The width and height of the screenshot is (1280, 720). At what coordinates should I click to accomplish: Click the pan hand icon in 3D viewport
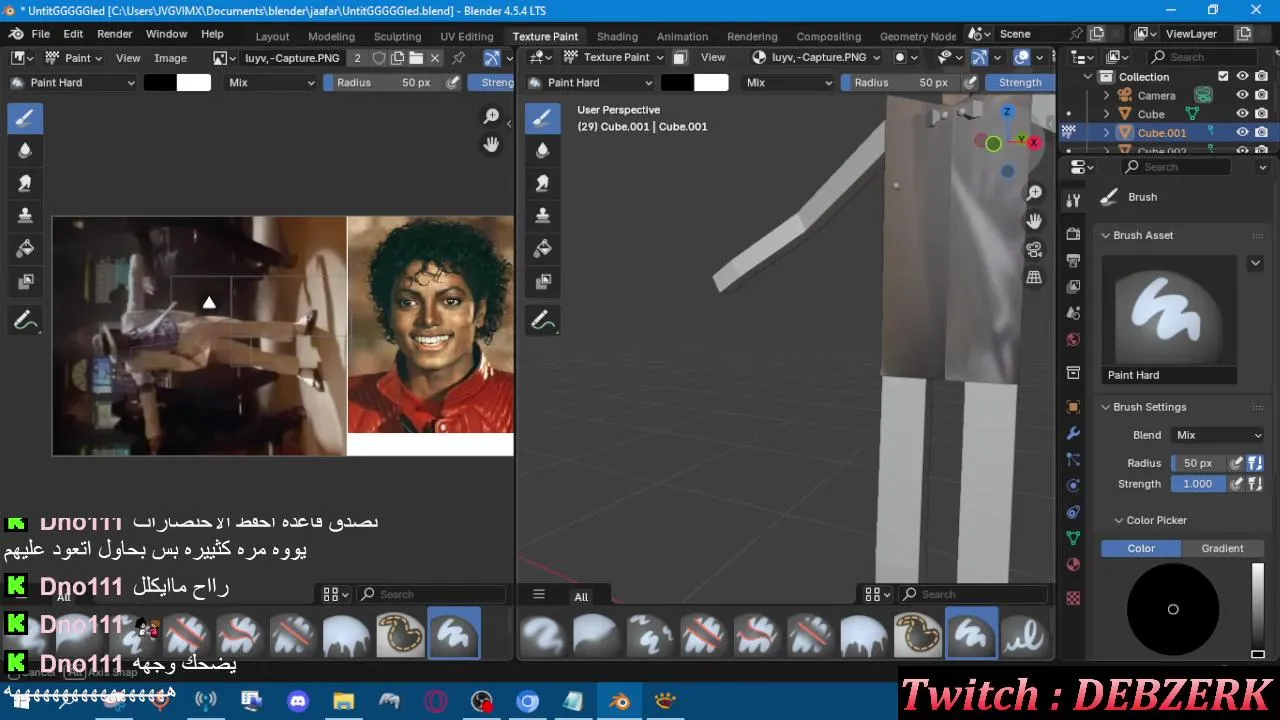point(1034,221)
